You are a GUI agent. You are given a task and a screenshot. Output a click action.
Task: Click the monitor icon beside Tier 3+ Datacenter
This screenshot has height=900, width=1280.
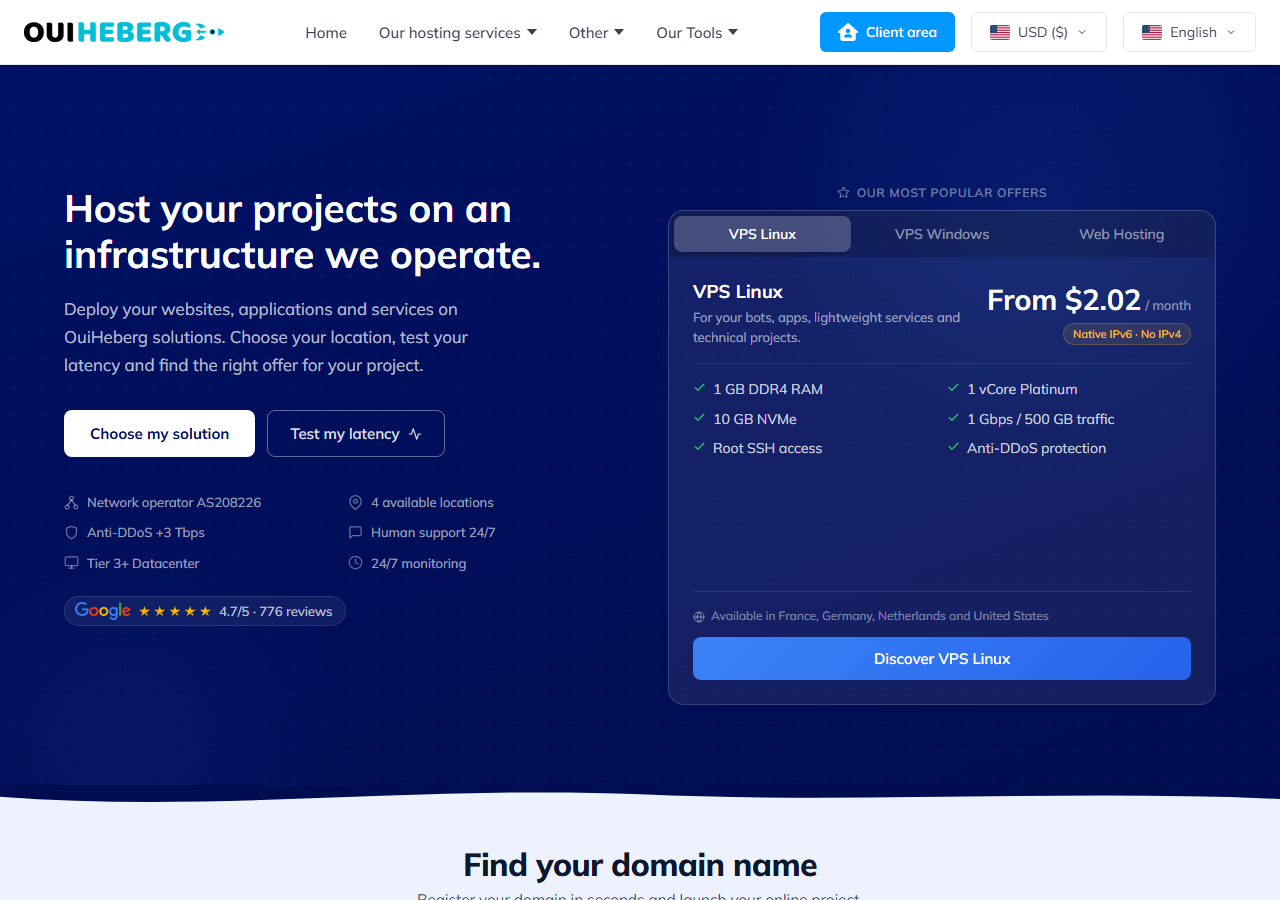pyautogui.click(x=71, y=563)
